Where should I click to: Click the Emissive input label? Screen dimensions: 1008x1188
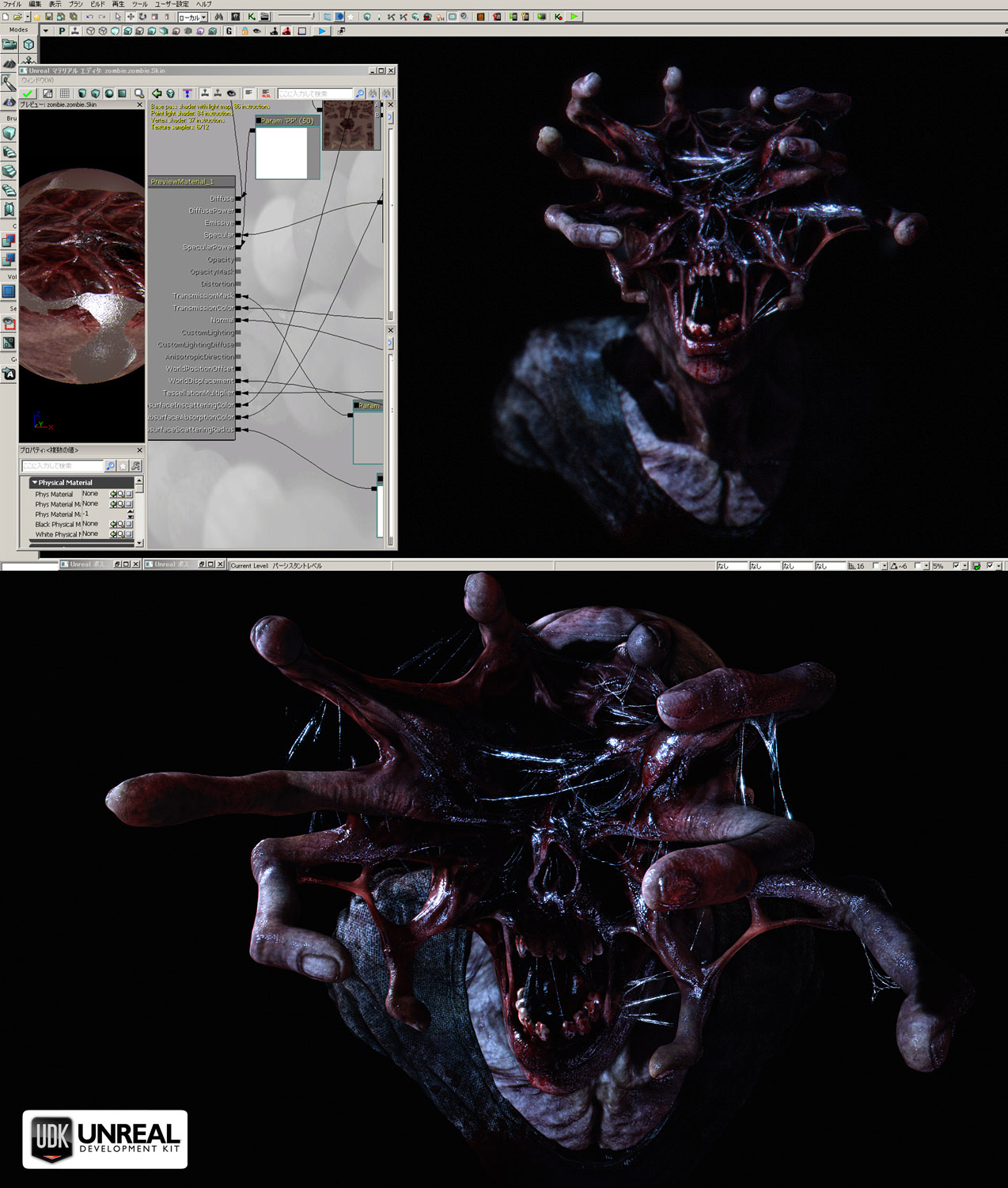tap(219, 222)
